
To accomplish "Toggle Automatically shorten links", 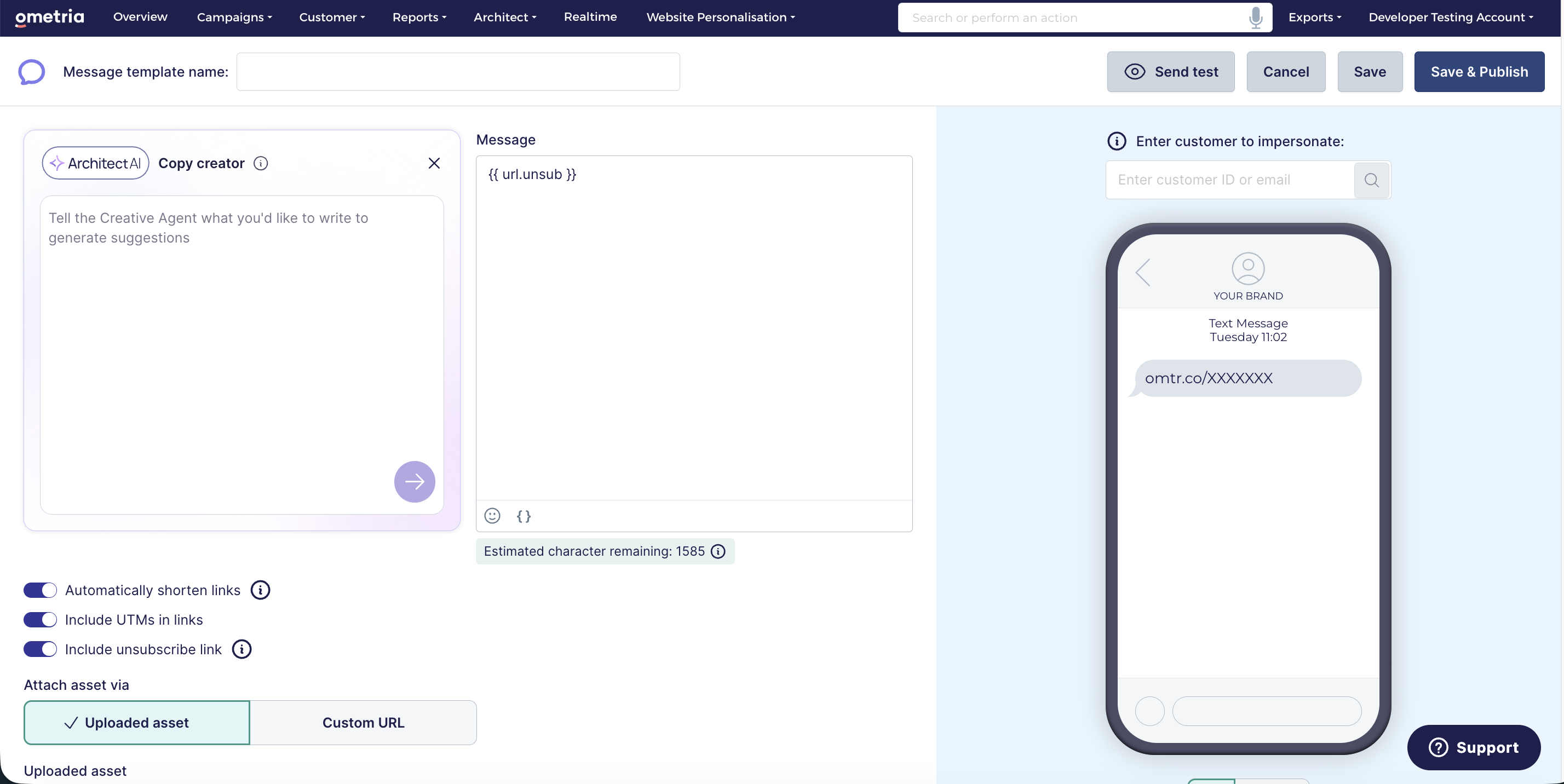I will pyautogui.click(x=40, y=590).
